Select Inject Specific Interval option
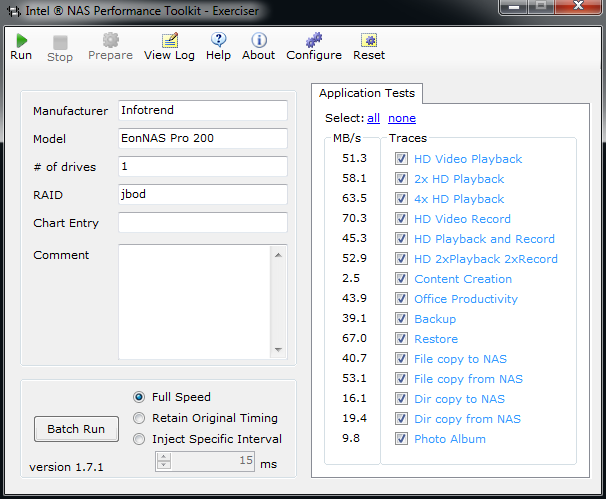 pyautogui.click(x=139, y=439)
